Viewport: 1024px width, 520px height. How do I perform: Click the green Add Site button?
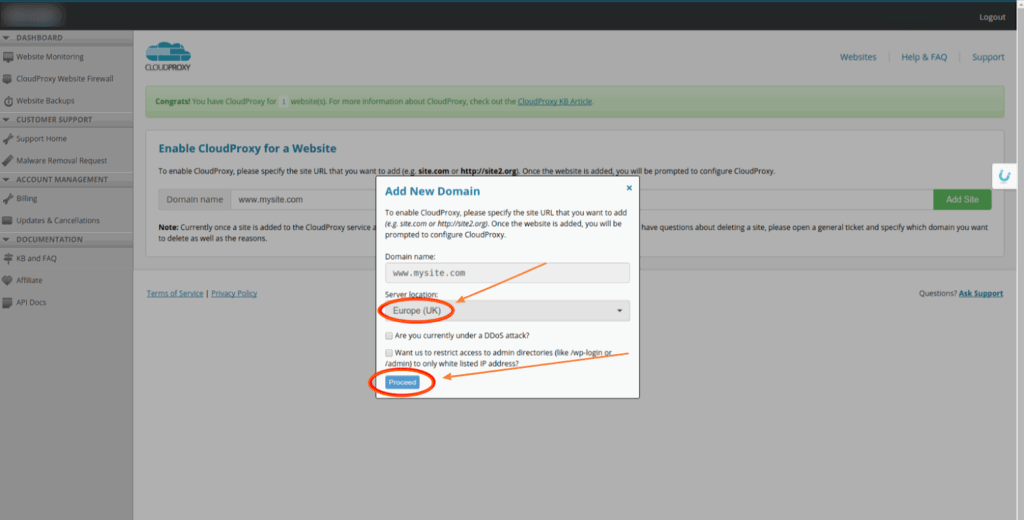(962, 200)
